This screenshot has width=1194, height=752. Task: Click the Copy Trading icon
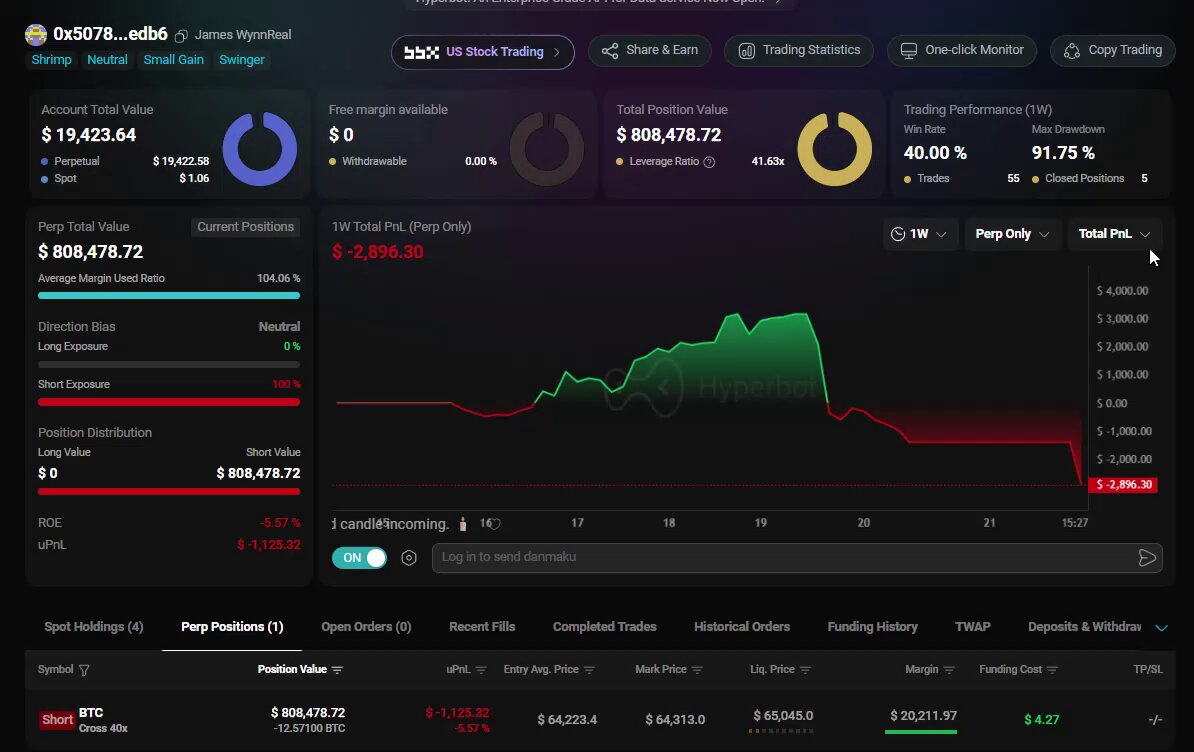(1071, 51)
